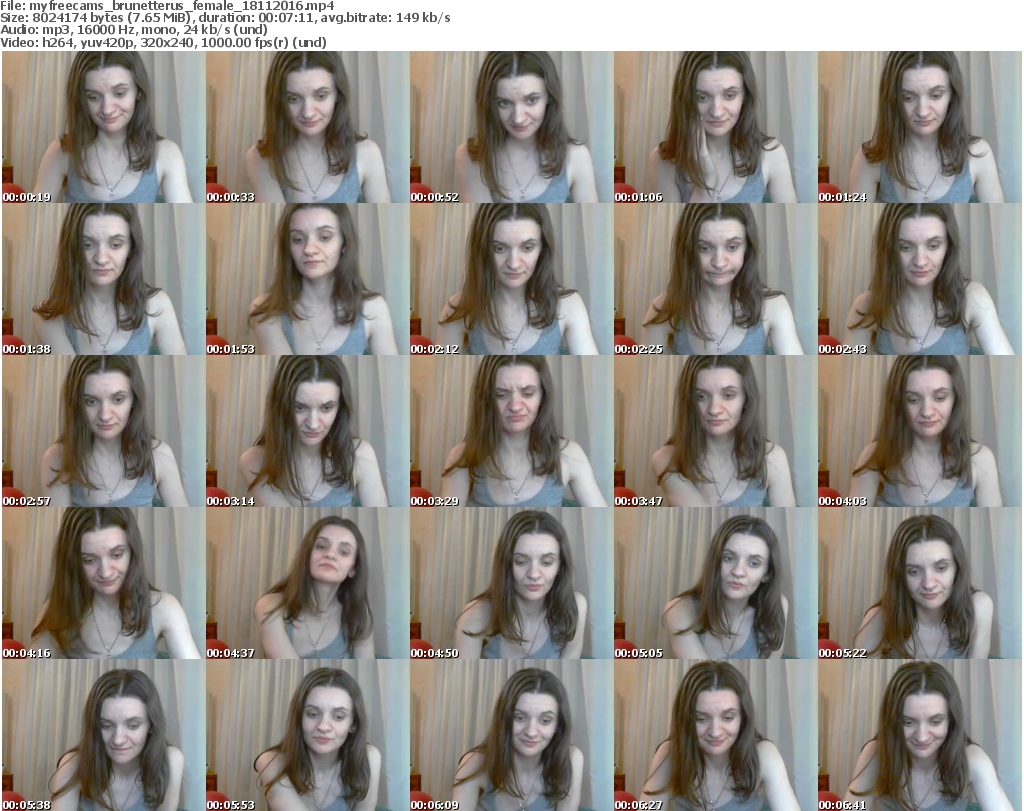Click the Audio mp3 info line
Viewport: 1024px width, 811px height.
[x=134, y=30]
